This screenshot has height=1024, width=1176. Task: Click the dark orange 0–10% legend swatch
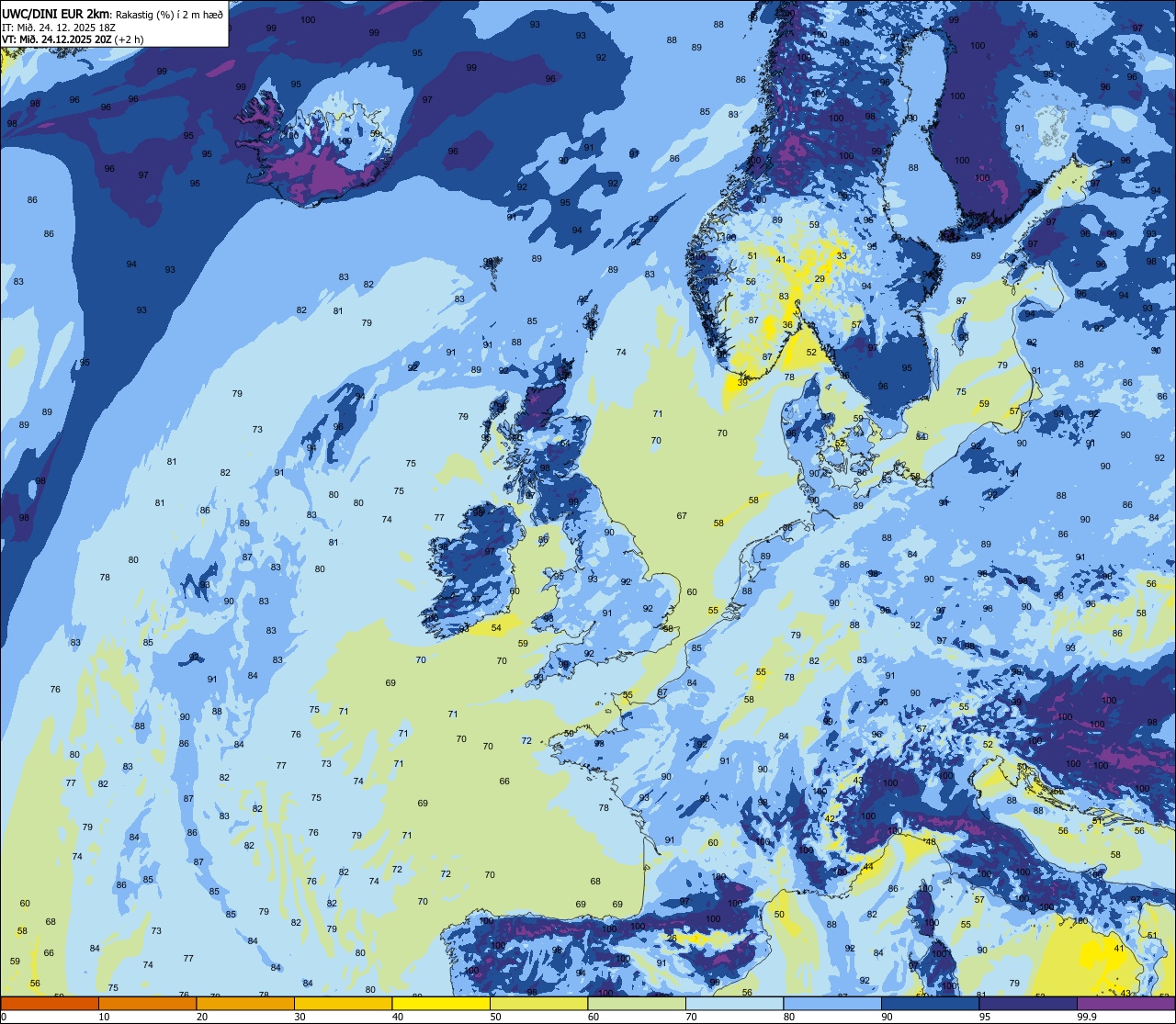(50, 1004)
